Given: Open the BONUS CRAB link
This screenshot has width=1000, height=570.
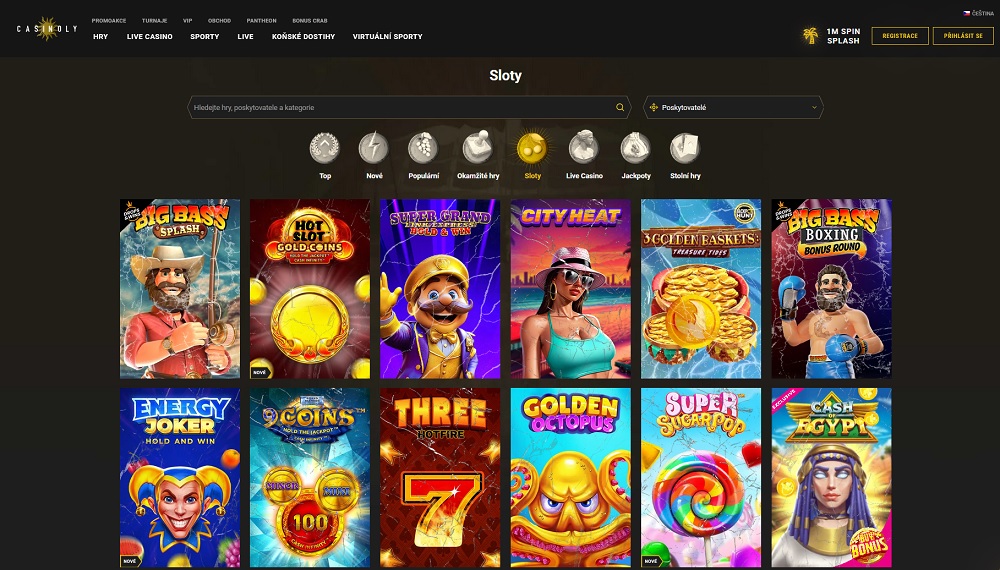Looking at the screenshot, I should 310,21.
